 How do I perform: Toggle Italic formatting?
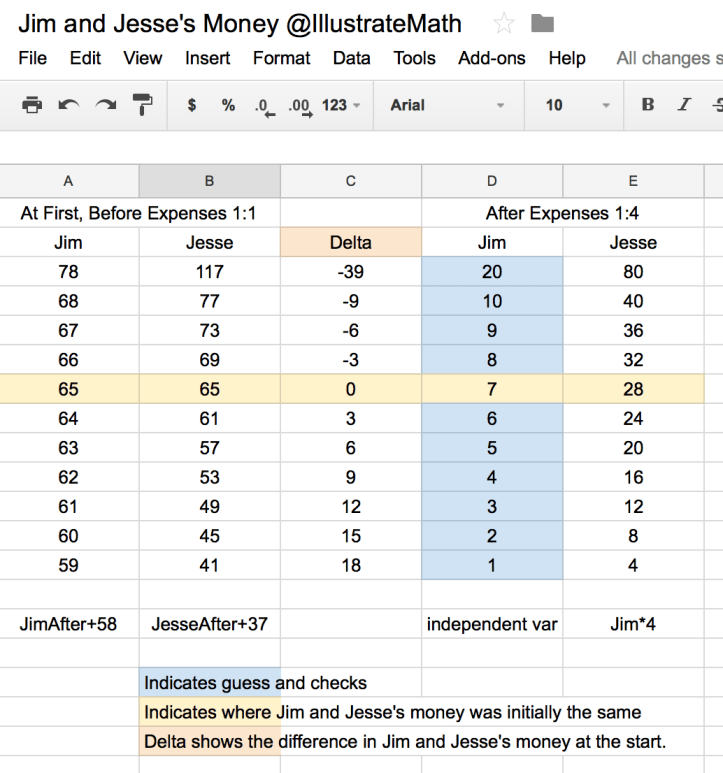pyautogui.click(x=684, y=105)
